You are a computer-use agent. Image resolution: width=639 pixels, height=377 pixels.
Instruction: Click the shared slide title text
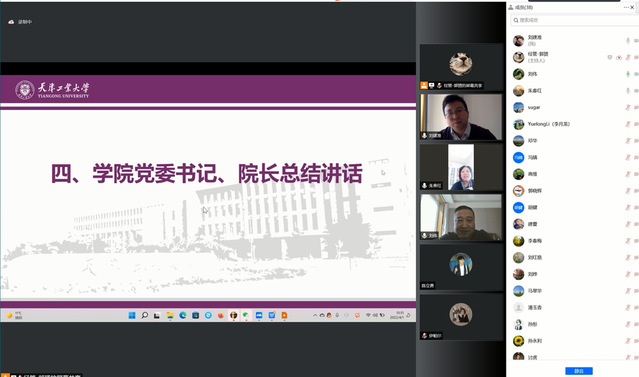207,173
